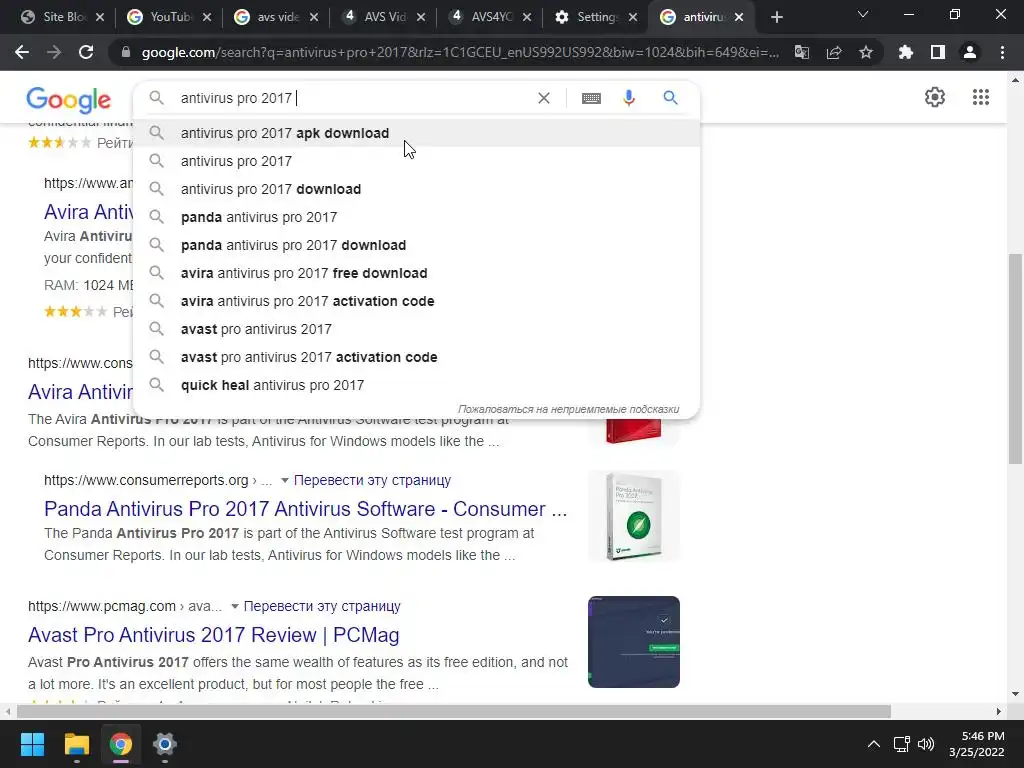Report inappropriate suggestions link
Viewport: 1024px width, 768px height.
click(568, 409)
